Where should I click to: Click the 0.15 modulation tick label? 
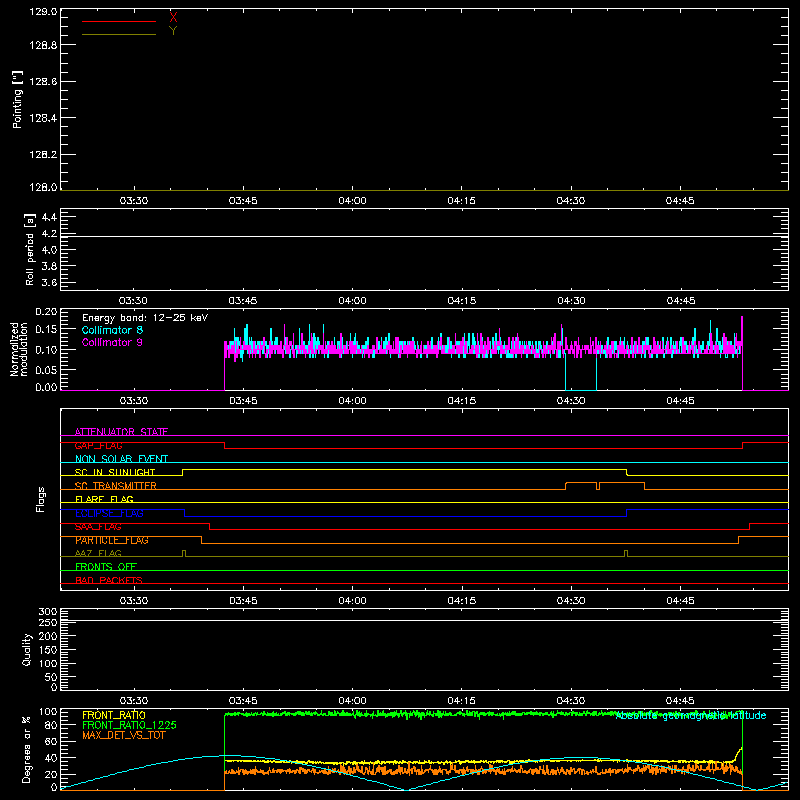click(x=46, y=330)
